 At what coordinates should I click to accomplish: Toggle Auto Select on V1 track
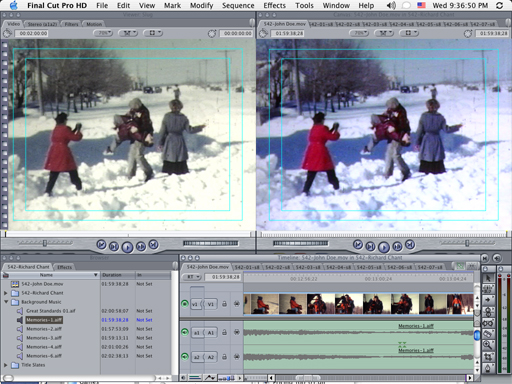coord(237,304)
